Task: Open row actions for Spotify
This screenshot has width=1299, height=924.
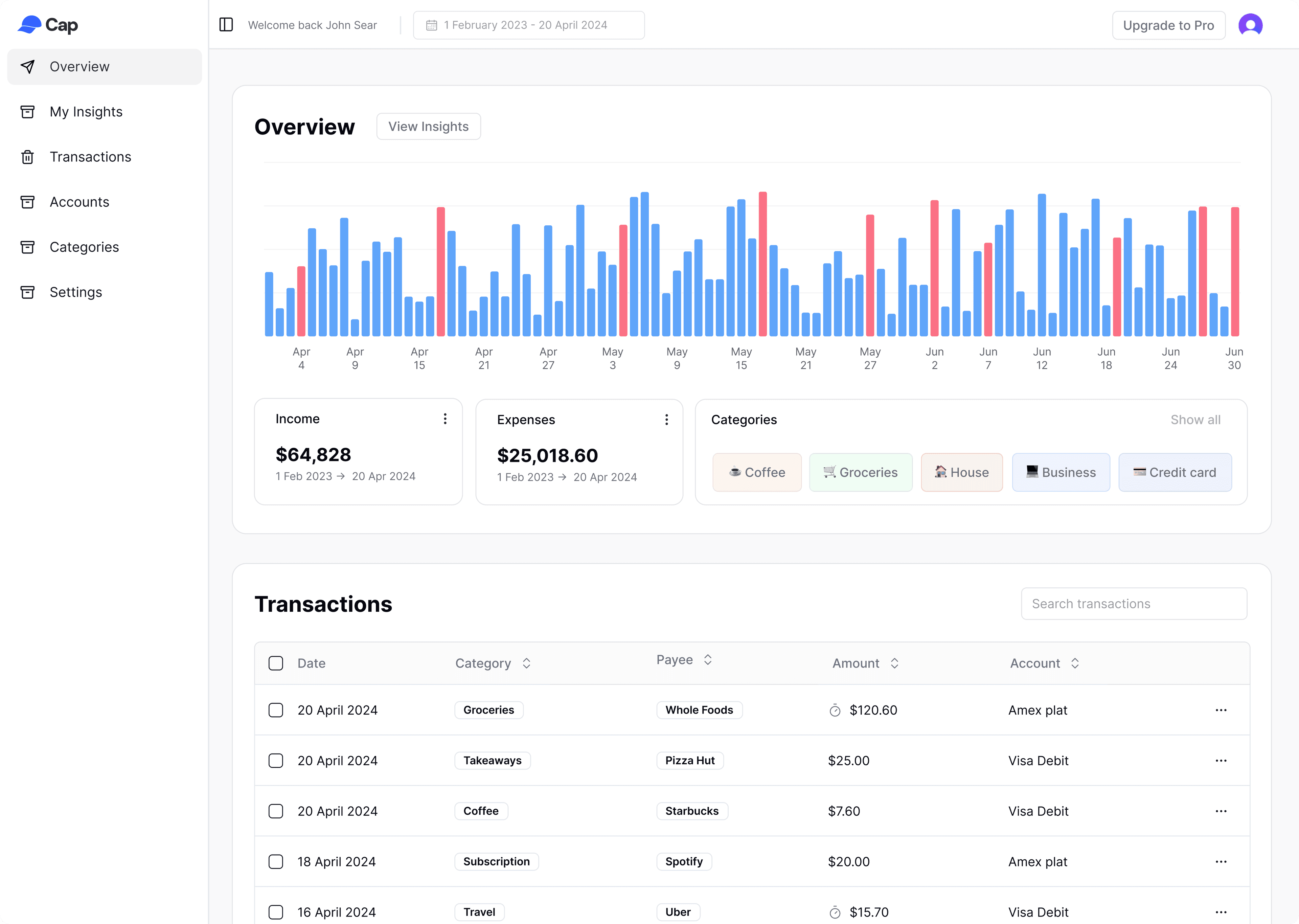Action: (1221, 861)
